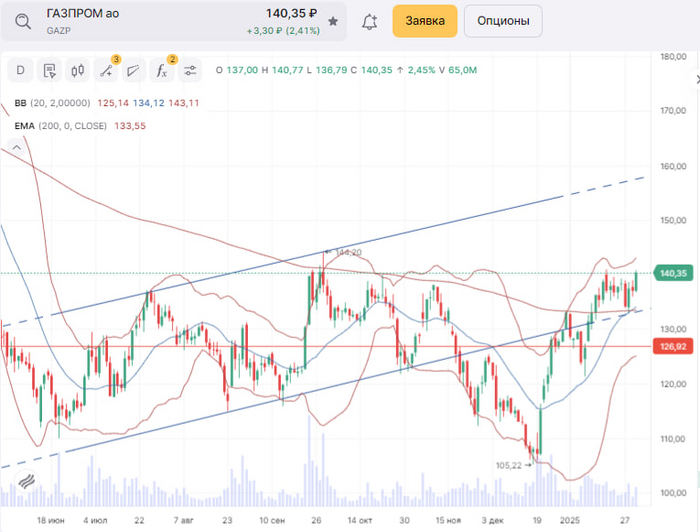
Task: Select the BB indicator legend label
Action: pos(20,103)
